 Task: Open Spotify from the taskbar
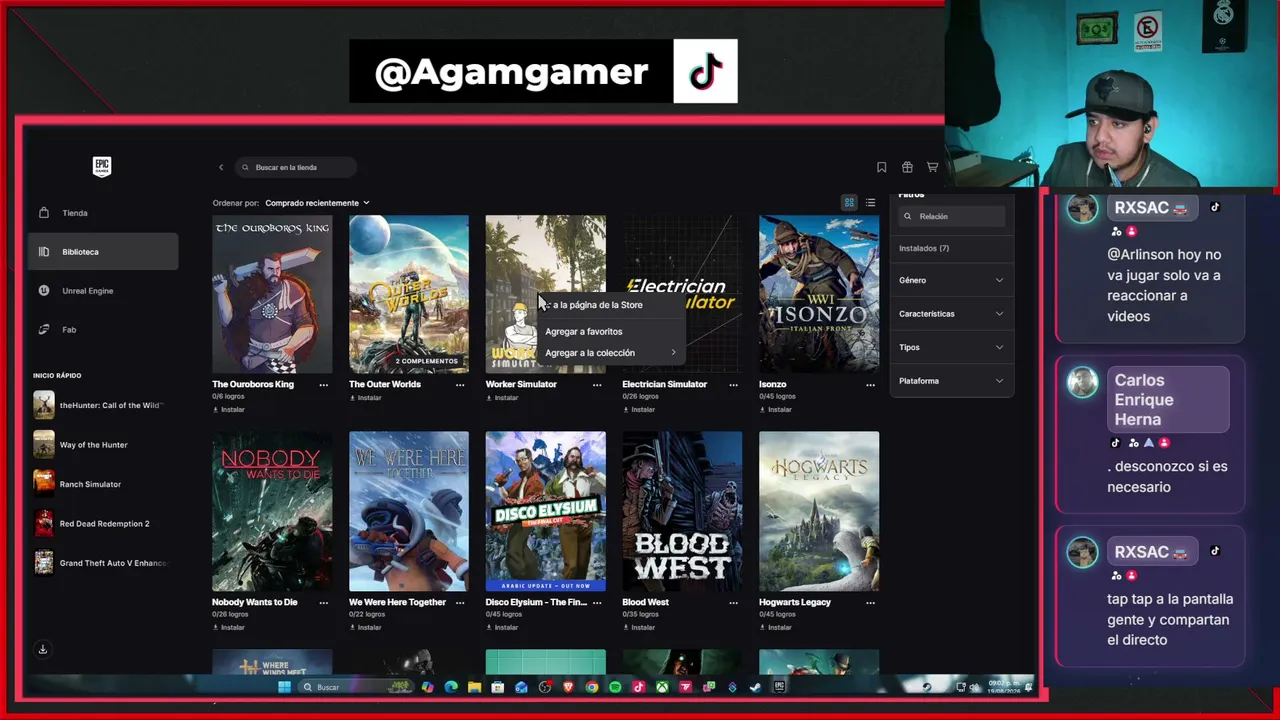pyautogui.click(x=615, y=687)
